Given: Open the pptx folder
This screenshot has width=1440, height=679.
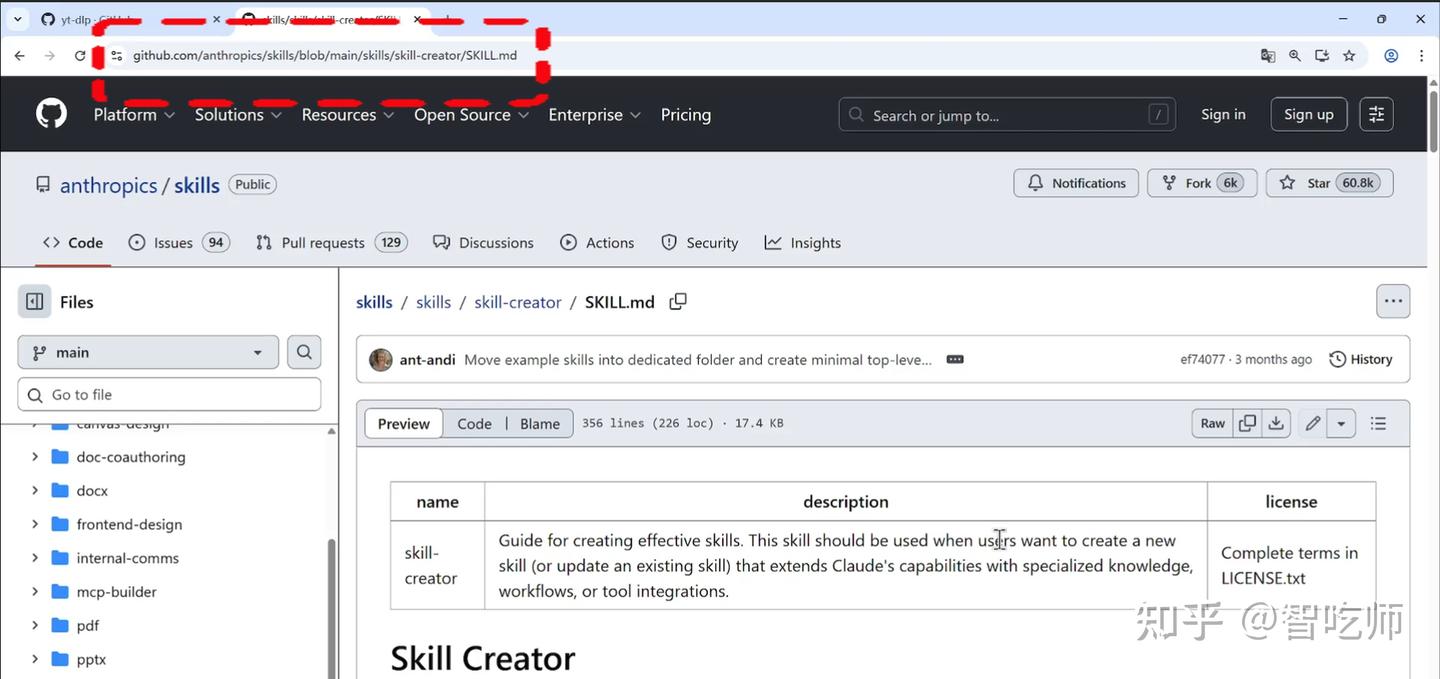Looking at the screenshot, I should point(91,659).
